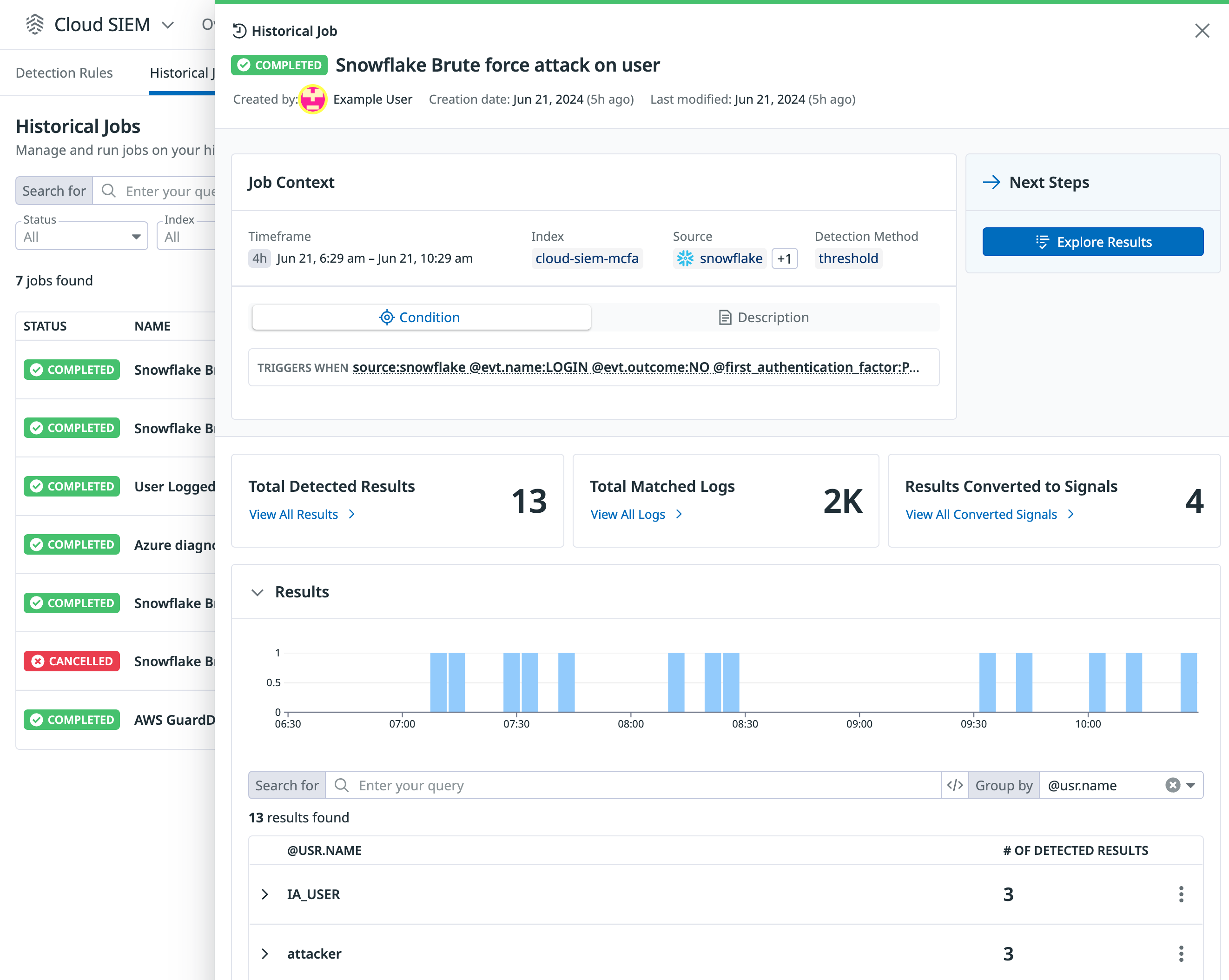Switch to the Detection Rules tab
The width and height of the screenshot is (1229, 980).
coord(64,73)
